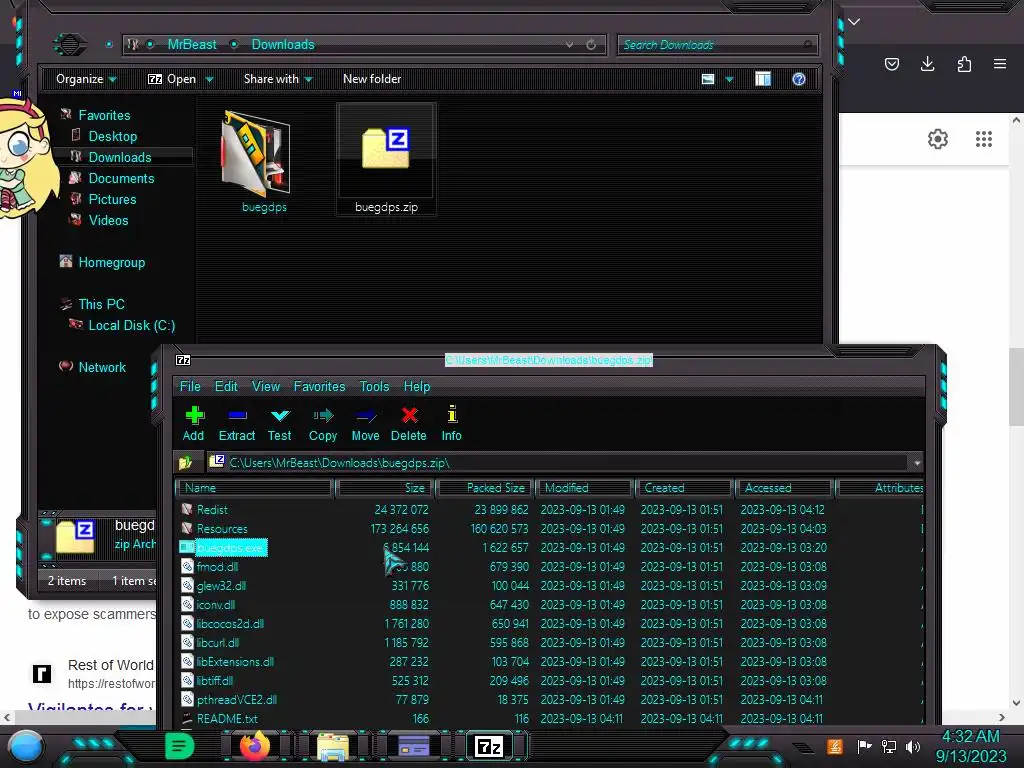Select pthreadVCE2.dll in the archive list
Viewport: 1024px width, 768px height.
(237, 699)
